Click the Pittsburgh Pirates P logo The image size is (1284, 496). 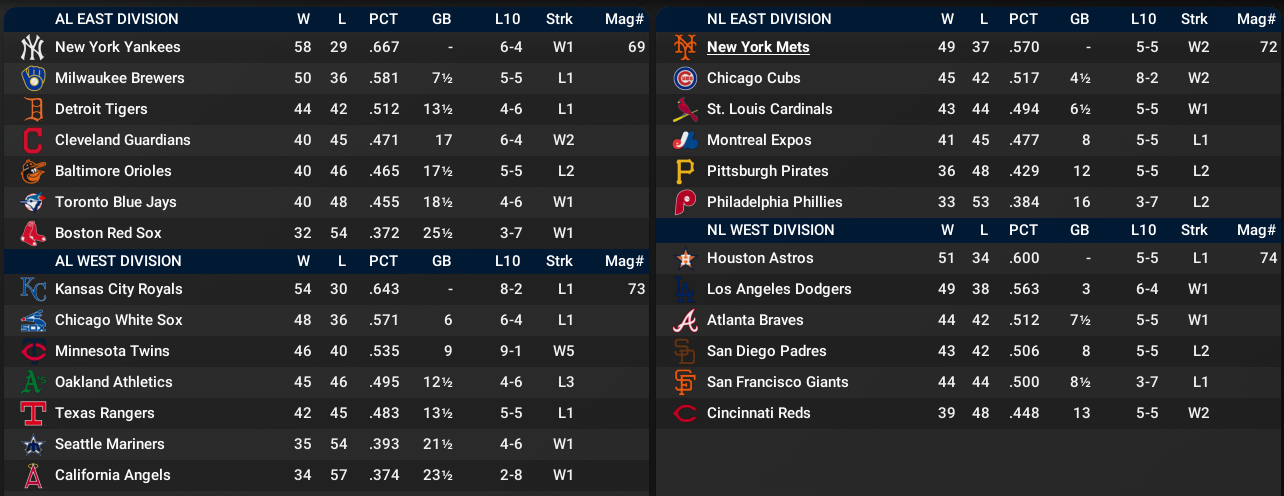click(x=685, y=171)
